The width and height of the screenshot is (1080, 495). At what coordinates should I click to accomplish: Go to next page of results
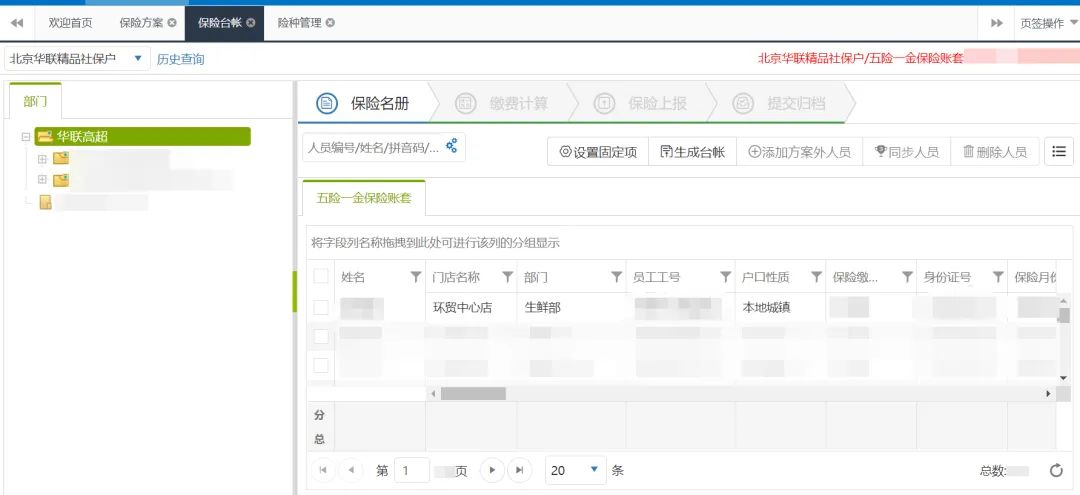click(x=492, y=470)
